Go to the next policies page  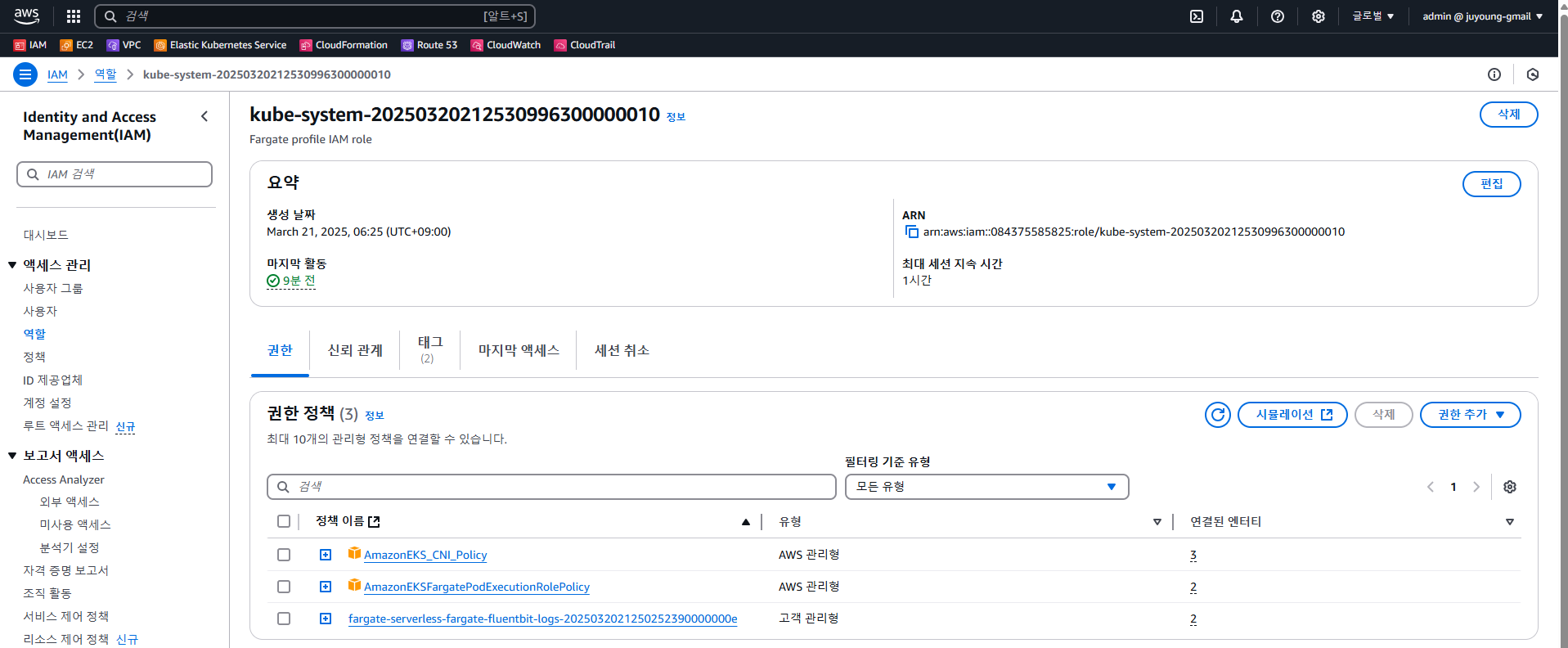1476,487
